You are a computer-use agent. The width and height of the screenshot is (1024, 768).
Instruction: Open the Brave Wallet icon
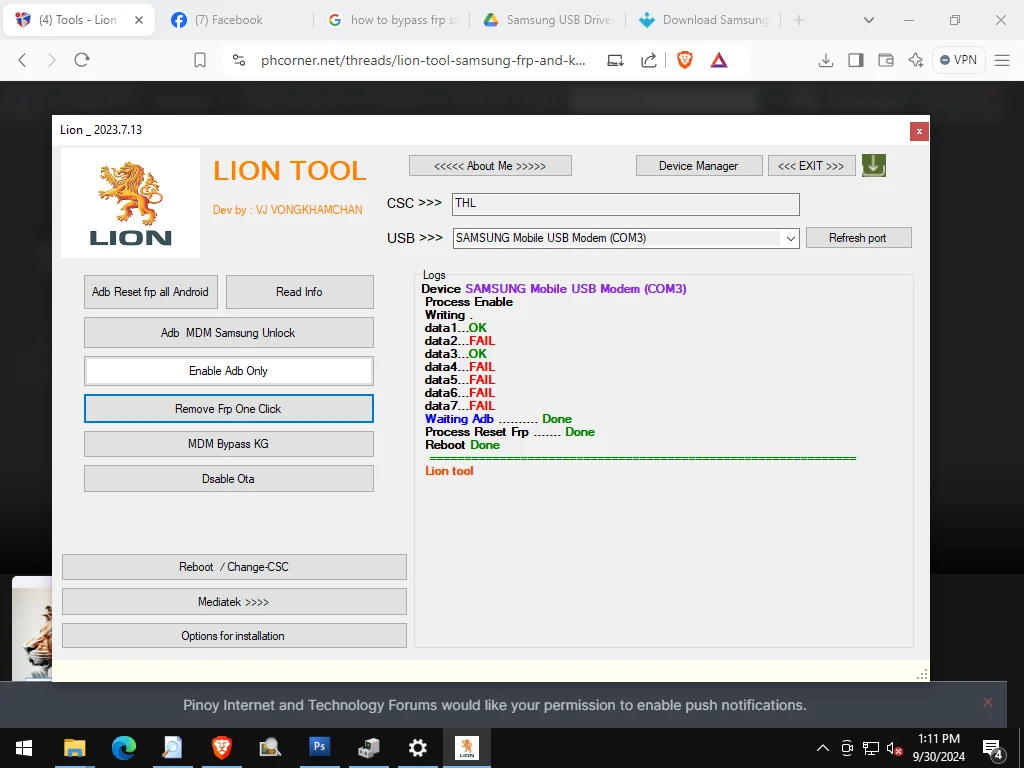[x=886, y=60]
